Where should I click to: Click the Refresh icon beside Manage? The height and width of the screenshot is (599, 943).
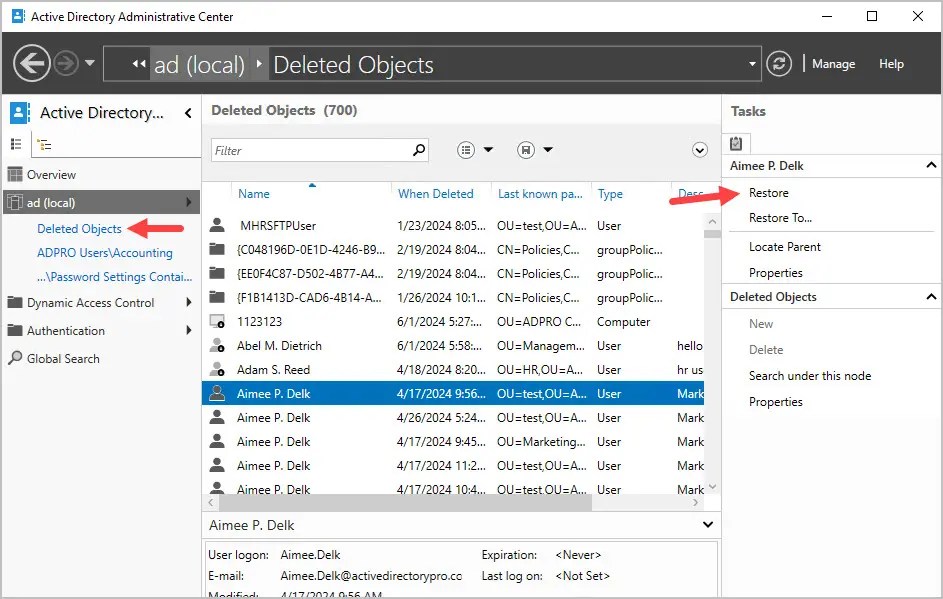[779, 63]
